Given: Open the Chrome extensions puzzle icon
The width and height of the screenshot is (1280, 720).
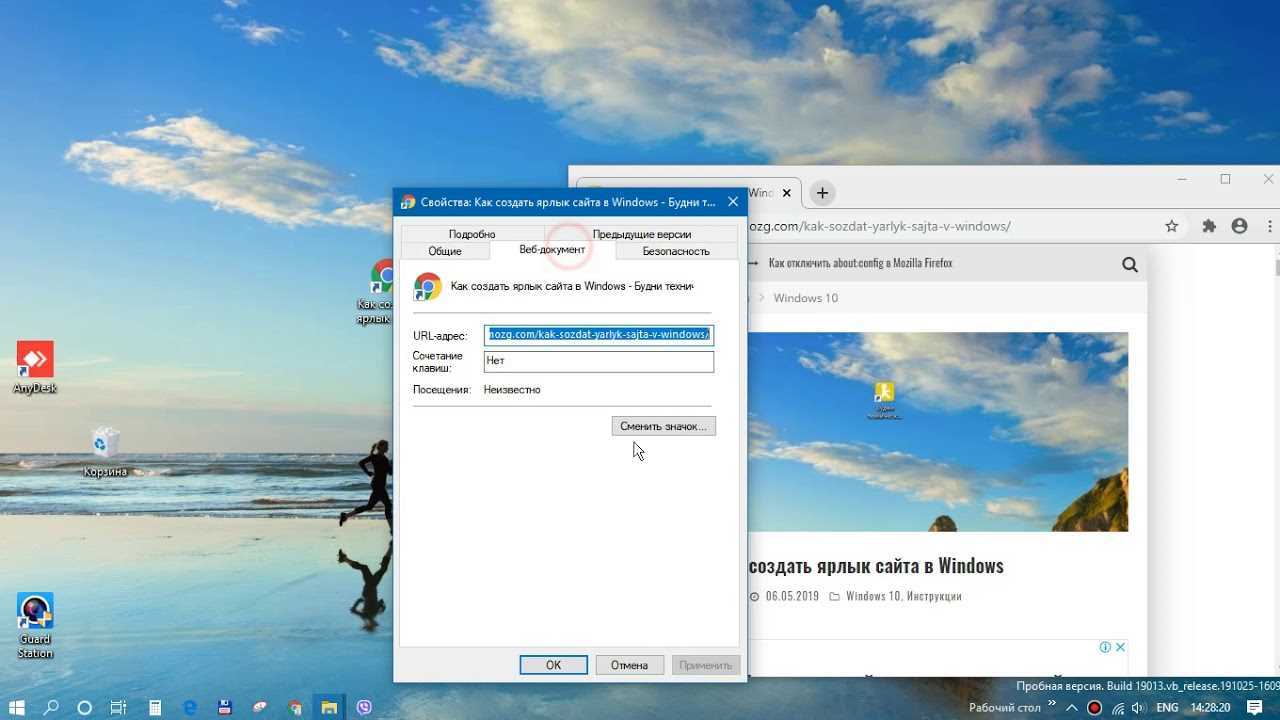Looking at the screenshot, I should (1209, 227).
